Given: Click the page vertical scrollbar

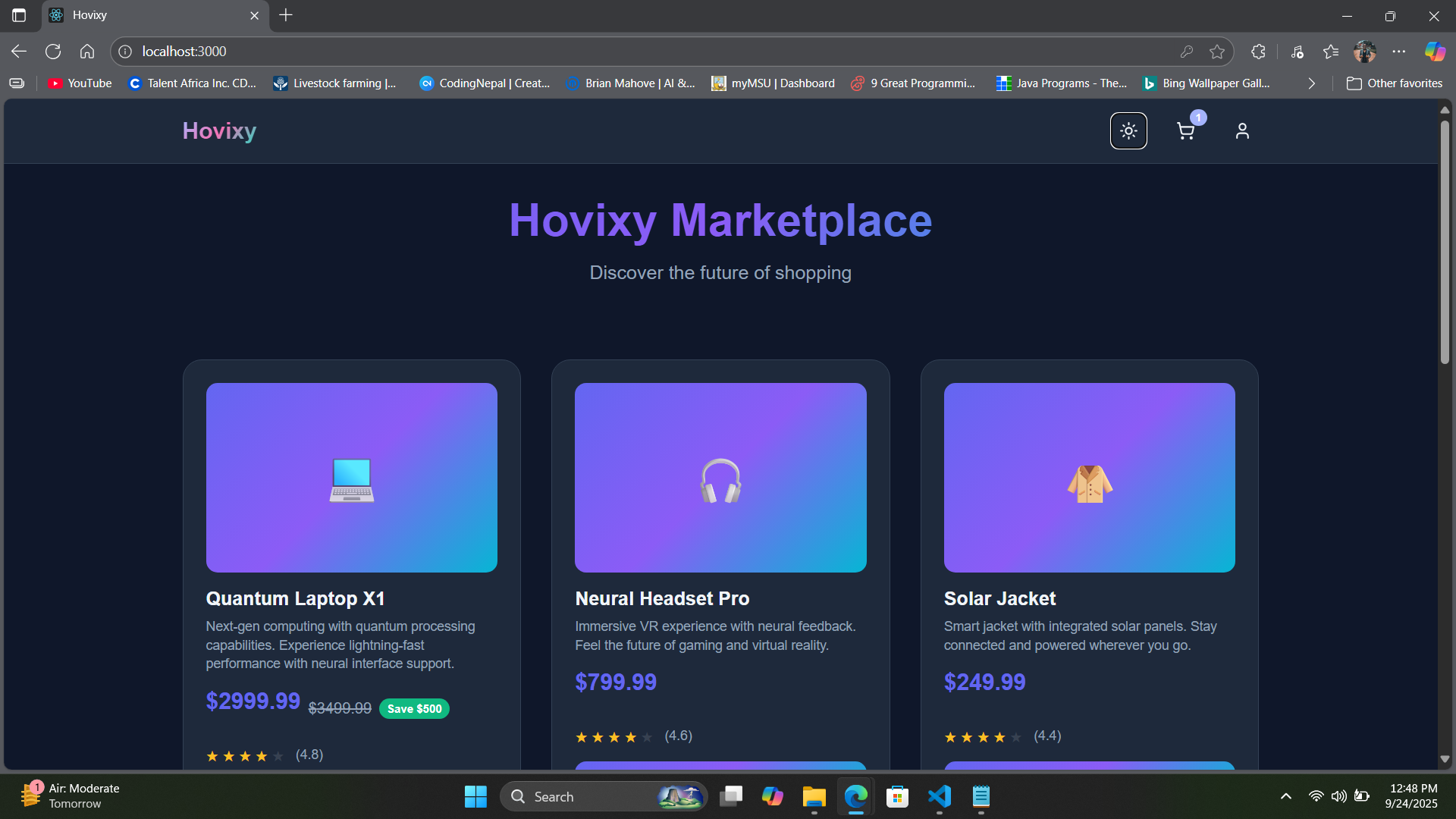Looking at the screenshot, I should (x=1445, y=243).
